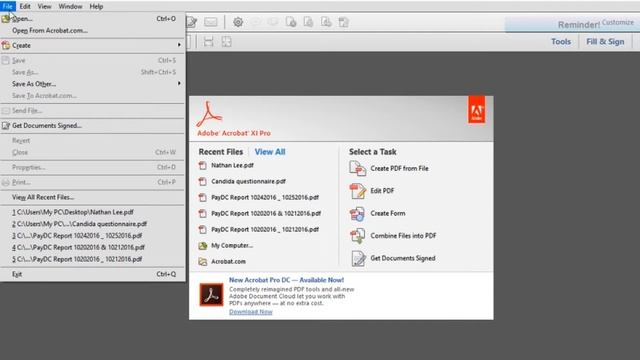Click the PDF icon beside Candida questionnaire.pdf
The width and height of the screenshot is (640, 360).
[x=202, y=181]
